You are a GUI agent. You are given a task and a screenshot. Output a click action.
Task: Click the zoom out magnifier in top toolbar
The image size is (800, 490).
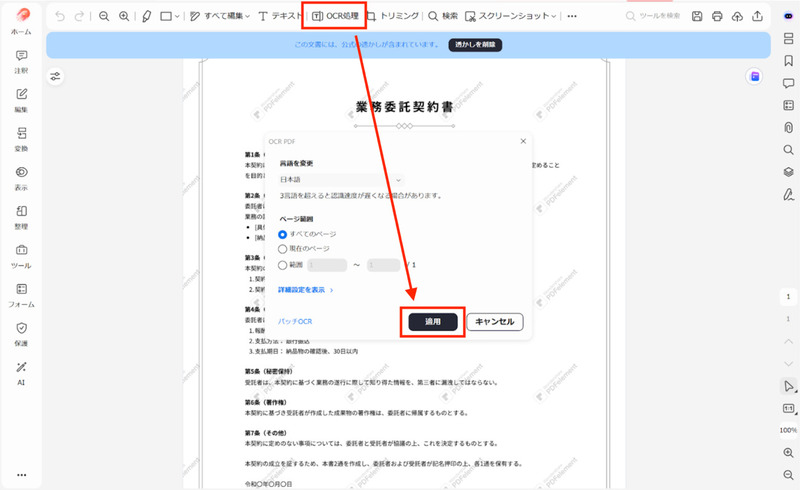104,16
